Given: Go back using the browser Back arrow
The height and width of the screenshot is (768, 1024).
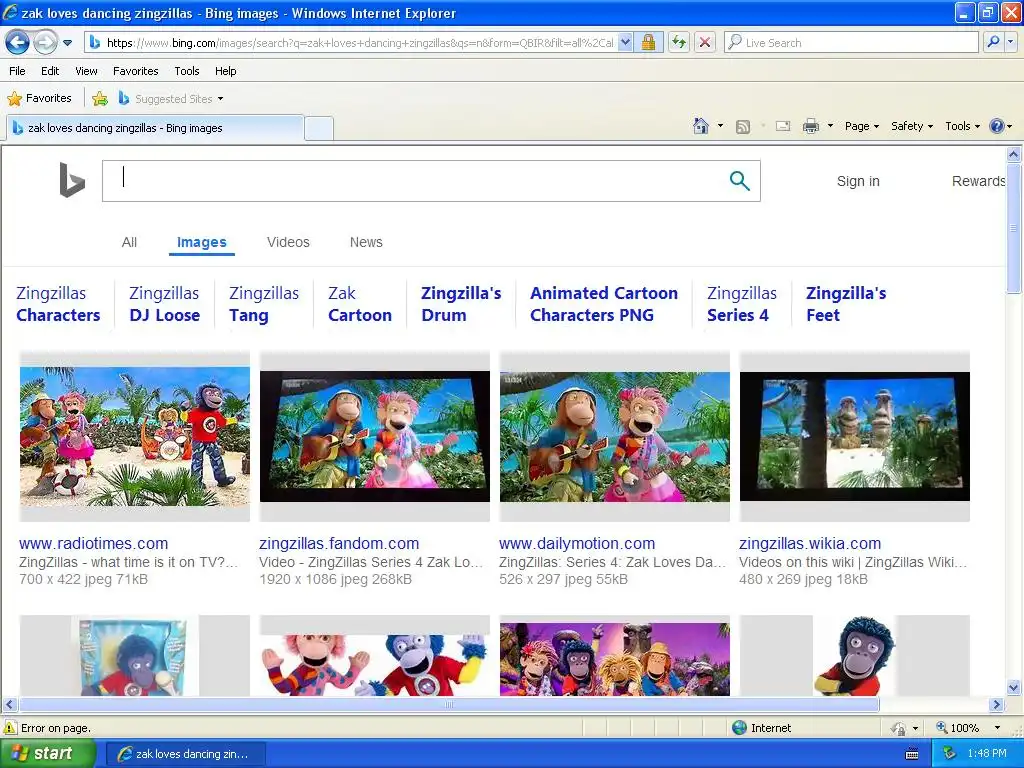Looking at the screenshot, I should [18, 42].
